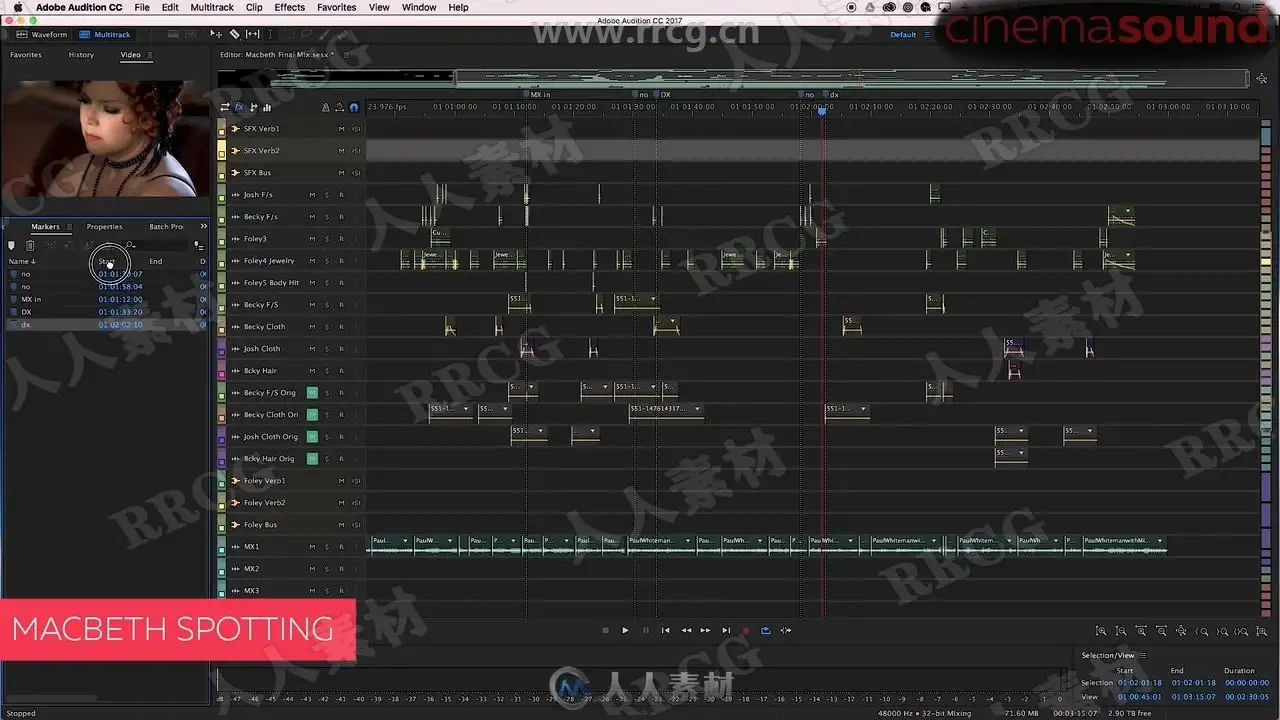Viewport: 1280px width, 720px height.
Task: Move playhead to previous marker
Action: (x=665, y=630)
